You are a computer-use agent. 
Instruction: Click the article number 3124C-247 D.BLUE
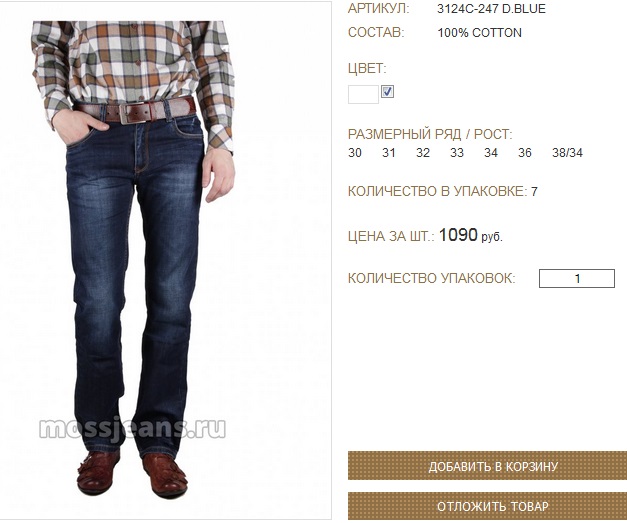[491, 9]
